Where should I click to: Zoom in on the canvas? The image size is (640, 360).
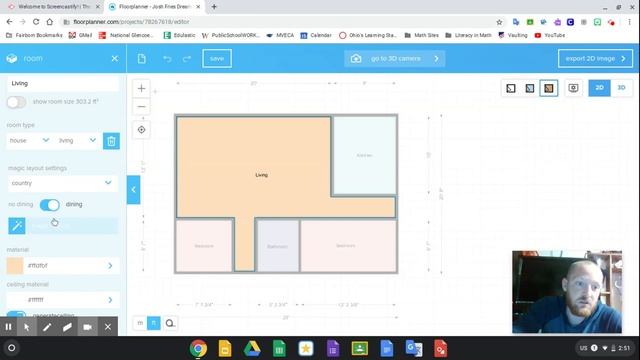[141, 89]
